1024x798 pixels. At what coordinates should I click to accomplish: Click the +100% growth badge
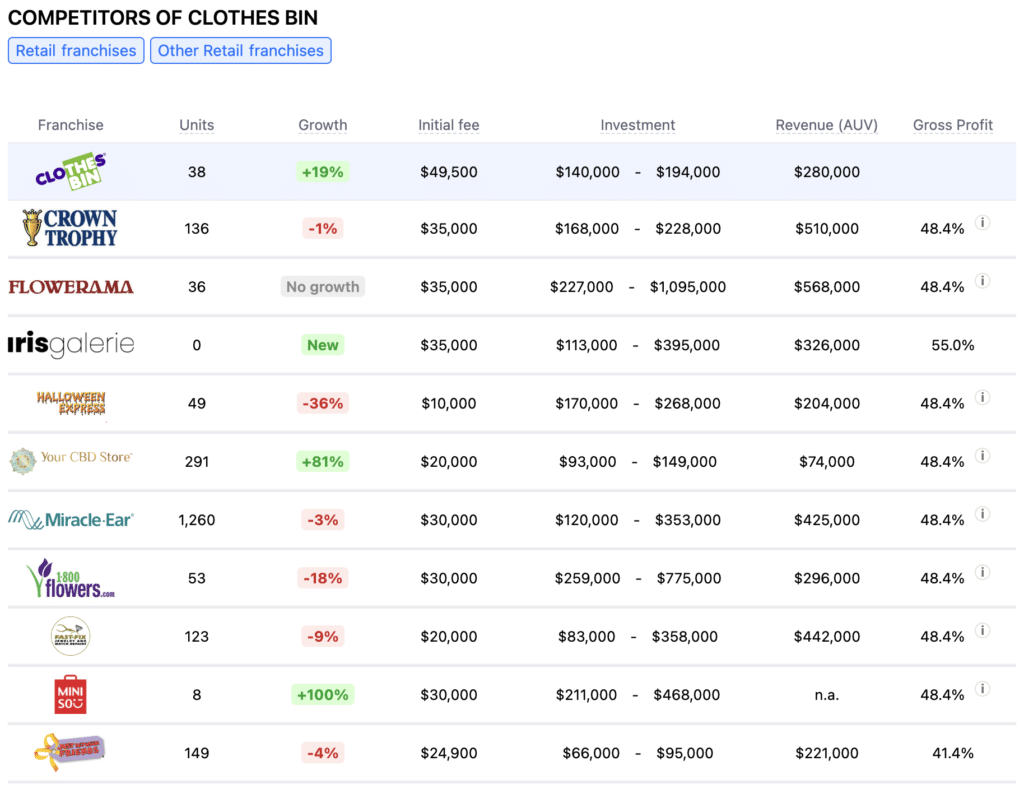point(323,694)
